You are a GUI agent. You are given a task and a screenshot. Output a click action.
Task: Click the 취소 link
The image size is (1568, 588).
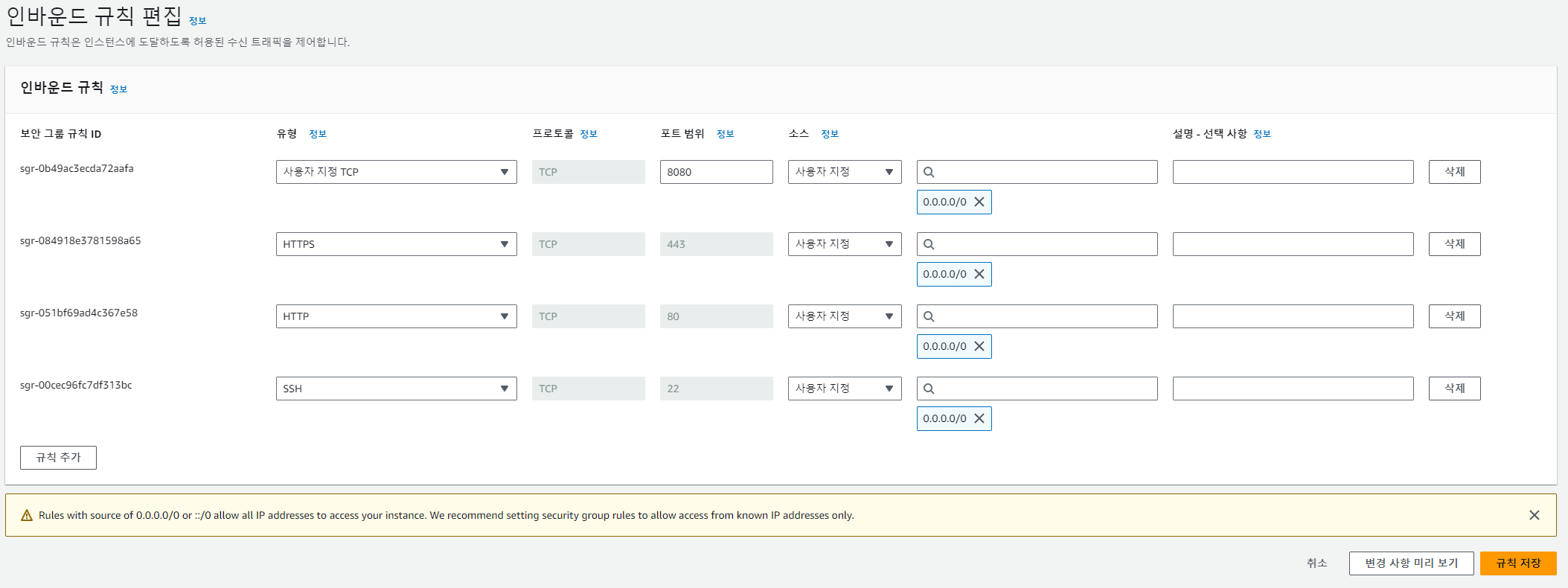point(1316,563)
